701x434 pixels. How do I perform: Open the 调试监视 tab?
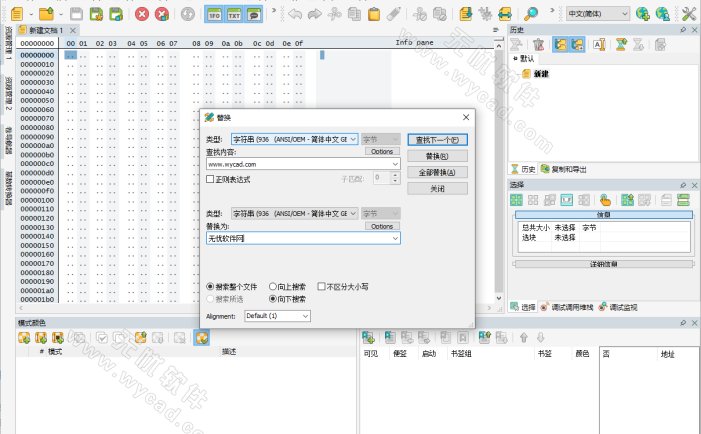pyautogui.click(x=618, y=307)
